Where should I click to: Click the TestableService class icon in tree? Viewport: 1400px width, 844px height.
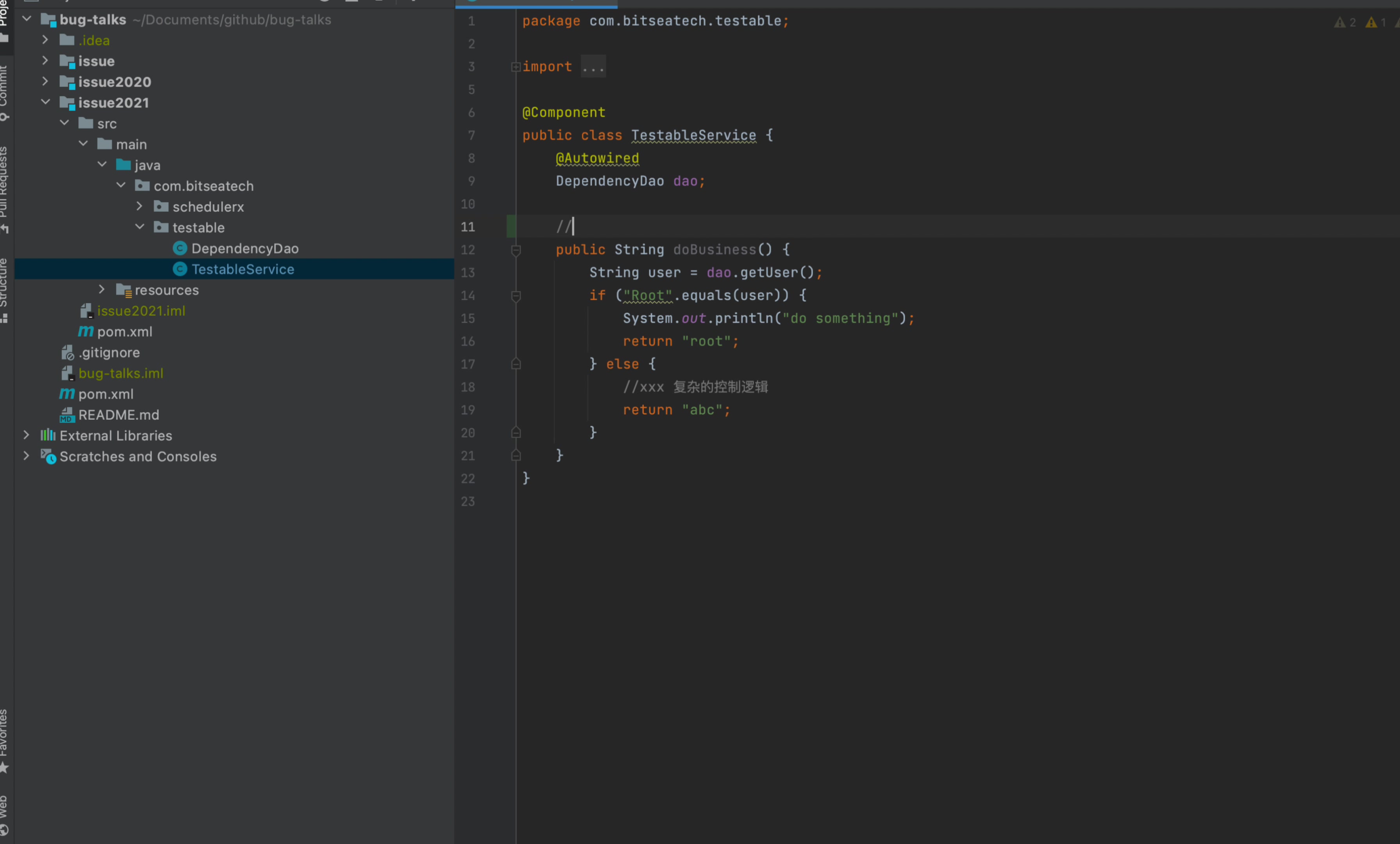coord(180,269)
